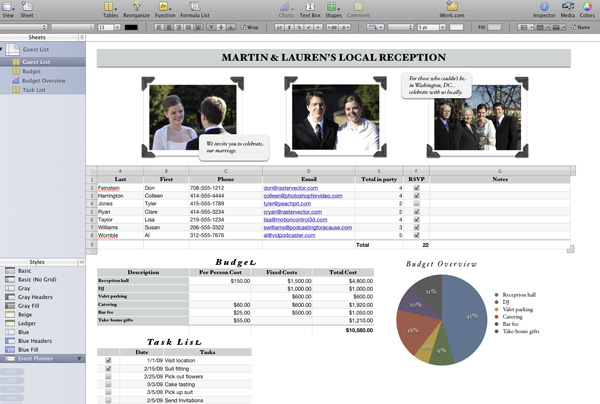The height and width of the screenshot is (404, 600).
Task: Select the Budget Overview chart item
Action: pyautogui.click(x=42, y=80)
